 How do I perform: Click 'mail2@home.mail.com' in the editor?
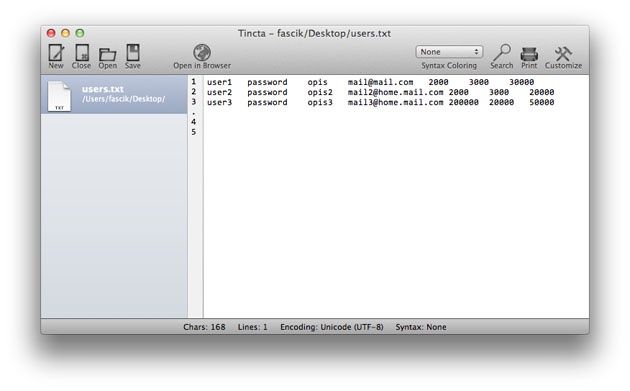396,92
